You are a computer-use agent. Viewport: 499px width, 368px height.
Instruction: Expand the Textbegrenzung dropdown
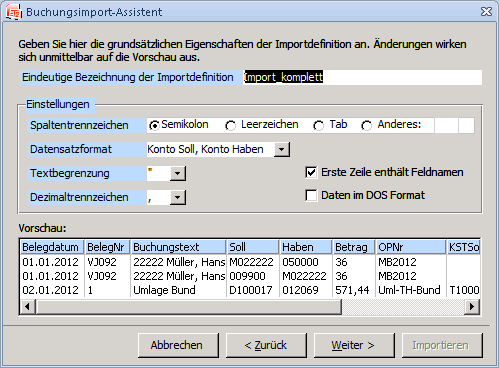point(178,173)
